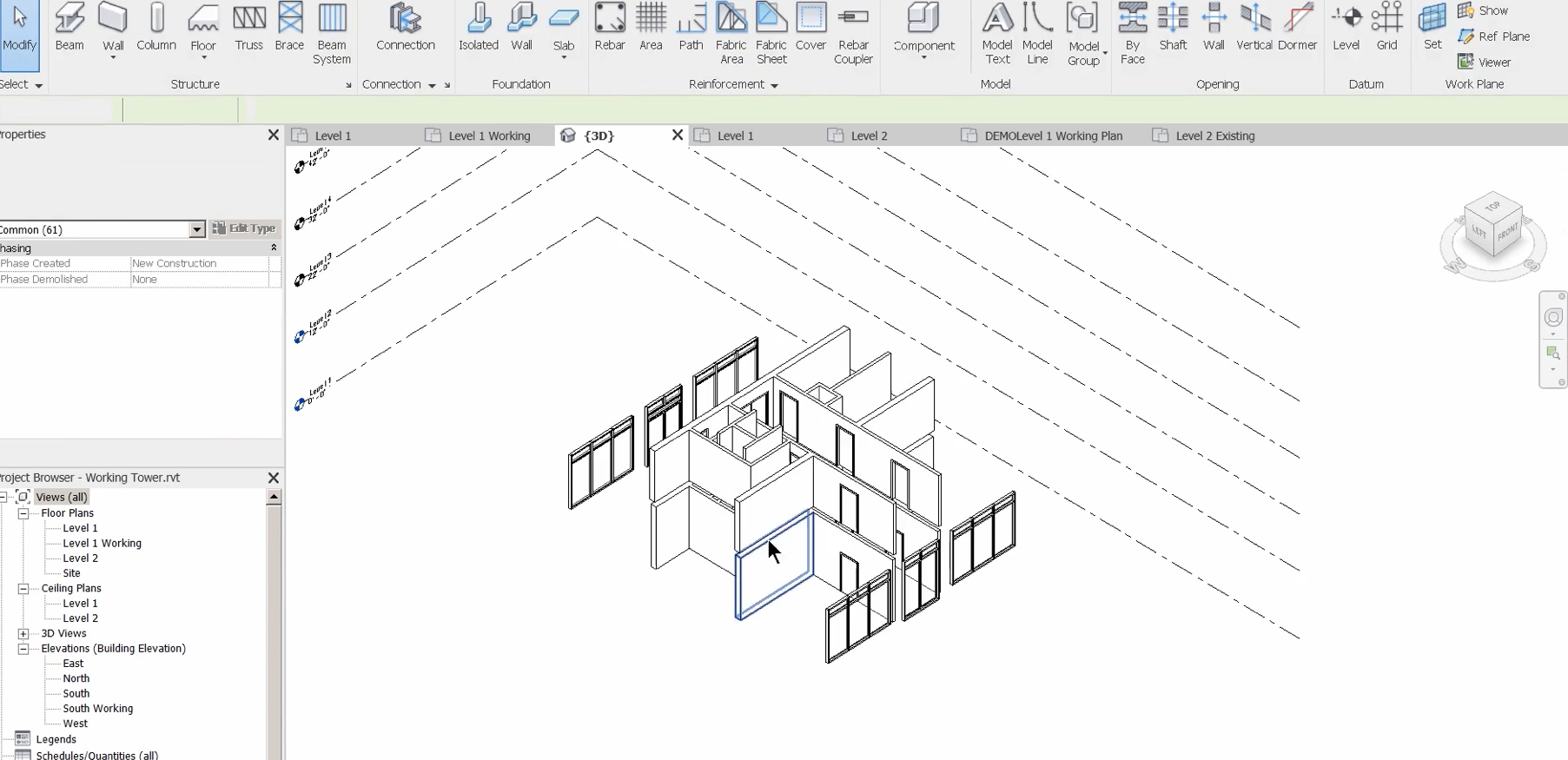Collapse the Floor Plans tree node
The image size is (1568, 760).
pyautogui.click(x=23, y=513)
